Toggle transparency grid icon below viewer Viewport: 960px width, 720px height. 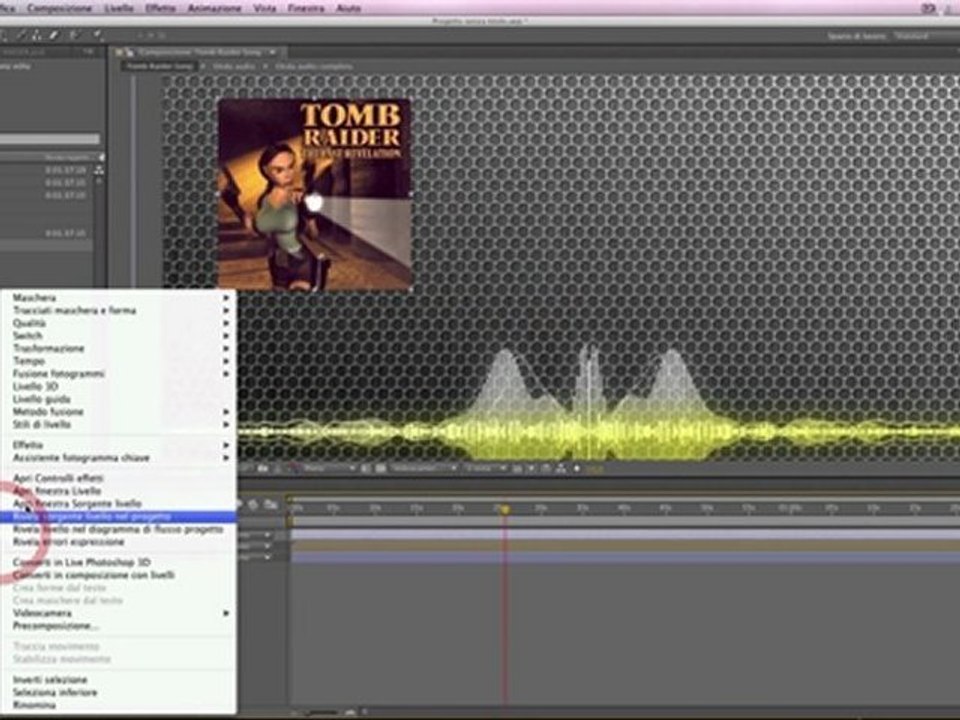tap(380, 468)
